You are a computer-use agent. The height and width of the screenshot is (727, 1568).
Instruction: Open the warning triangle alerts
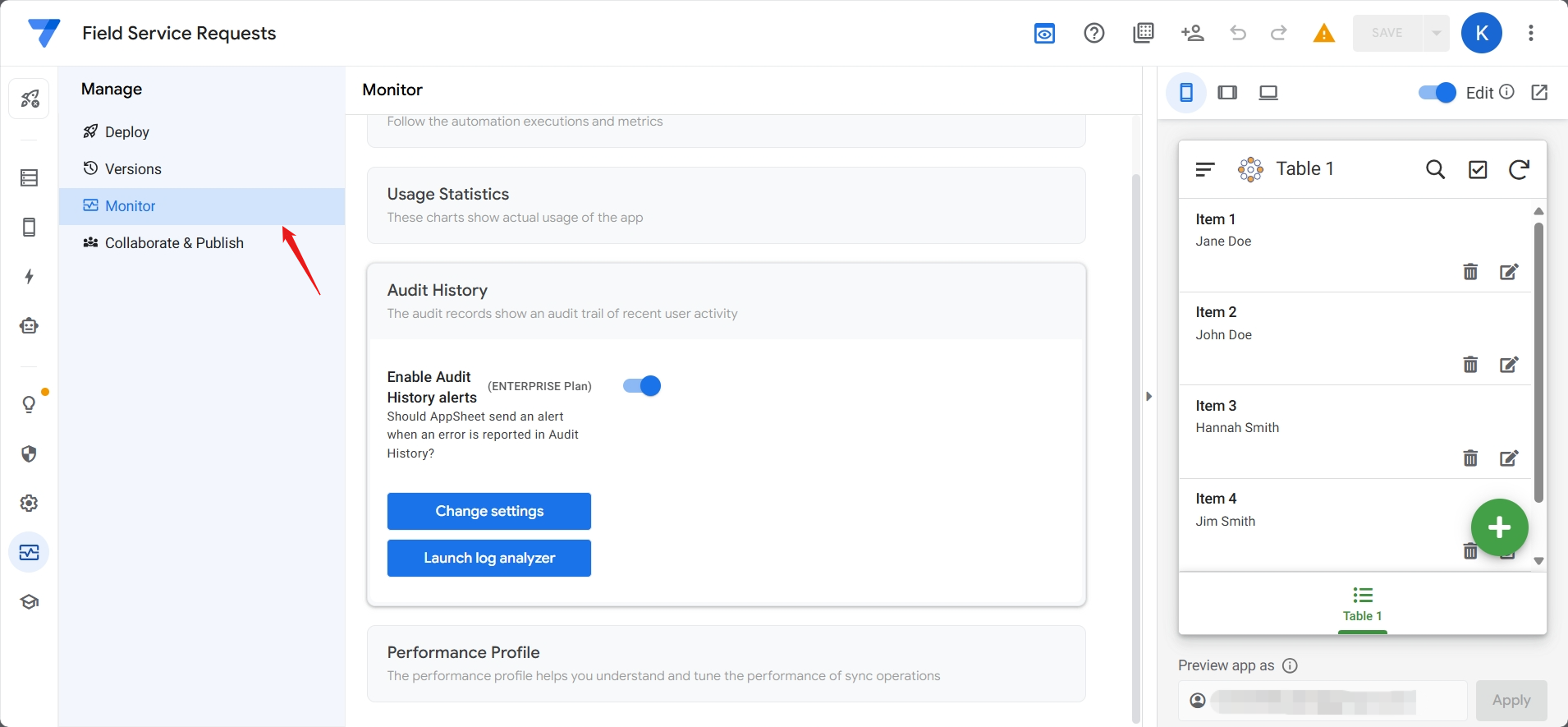tap(1323, 33)
